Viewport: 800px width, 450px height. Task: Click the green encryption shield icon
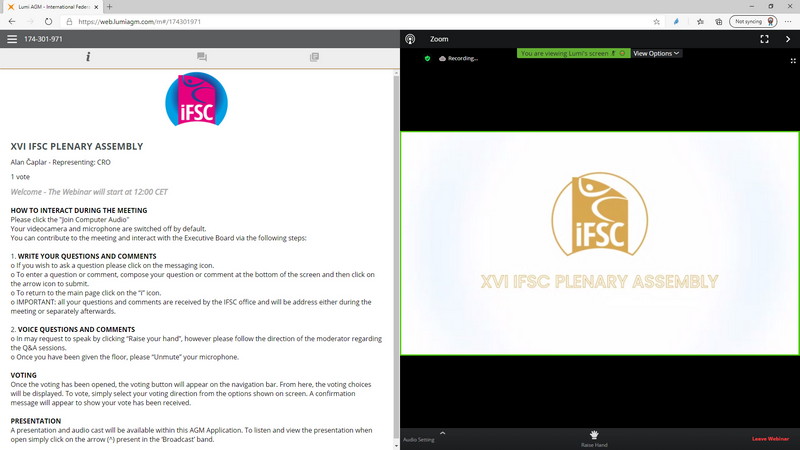coord(428,58)
